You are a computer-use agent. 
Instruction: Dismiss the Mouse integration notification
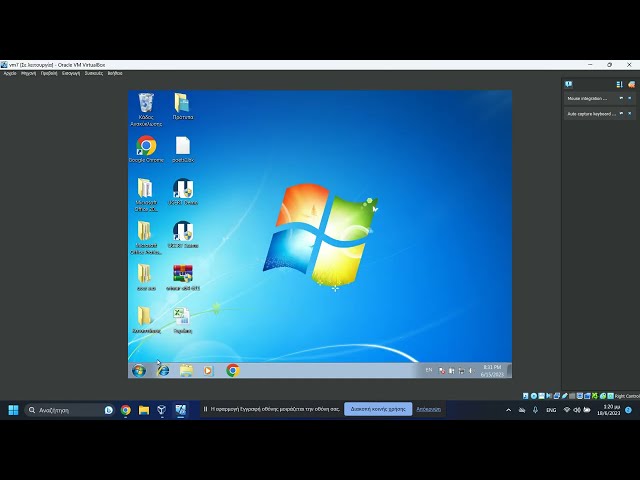tap(629, 98)
